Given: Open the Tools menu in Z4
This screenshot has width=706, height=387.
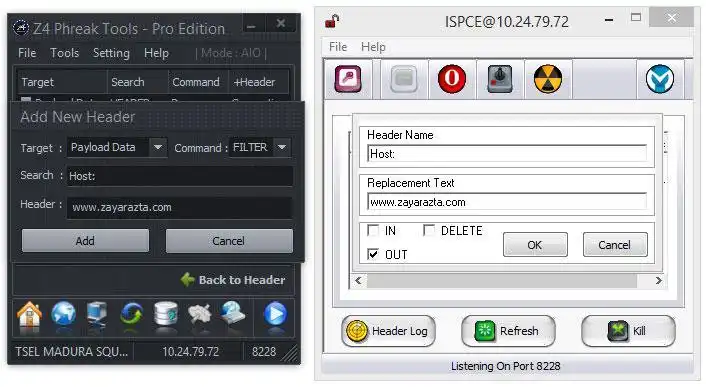Looking at the screenshot, I should (64, 53).
